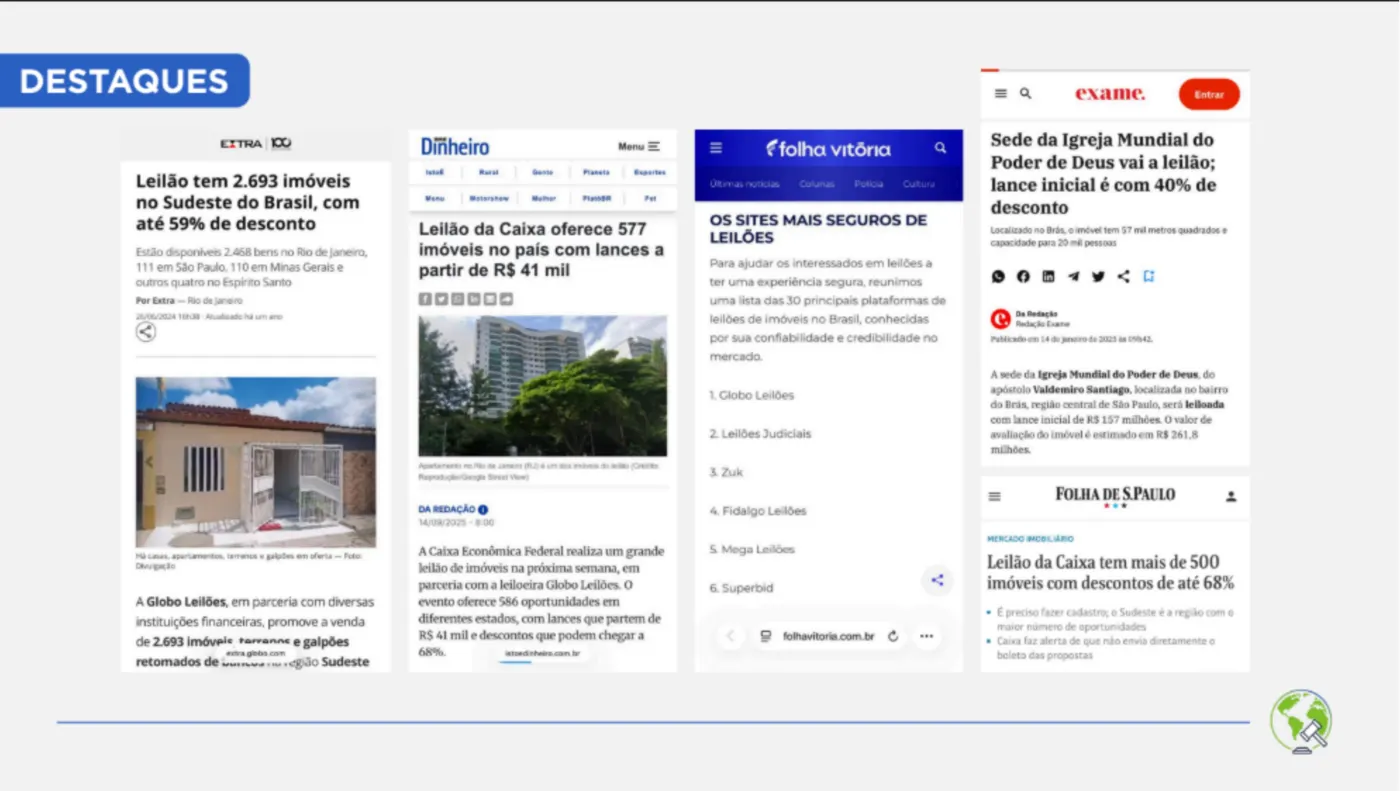Open Últimas notícias in Folha Vitória
This screenshot has width=1400, height=791.
click(744, 184)
